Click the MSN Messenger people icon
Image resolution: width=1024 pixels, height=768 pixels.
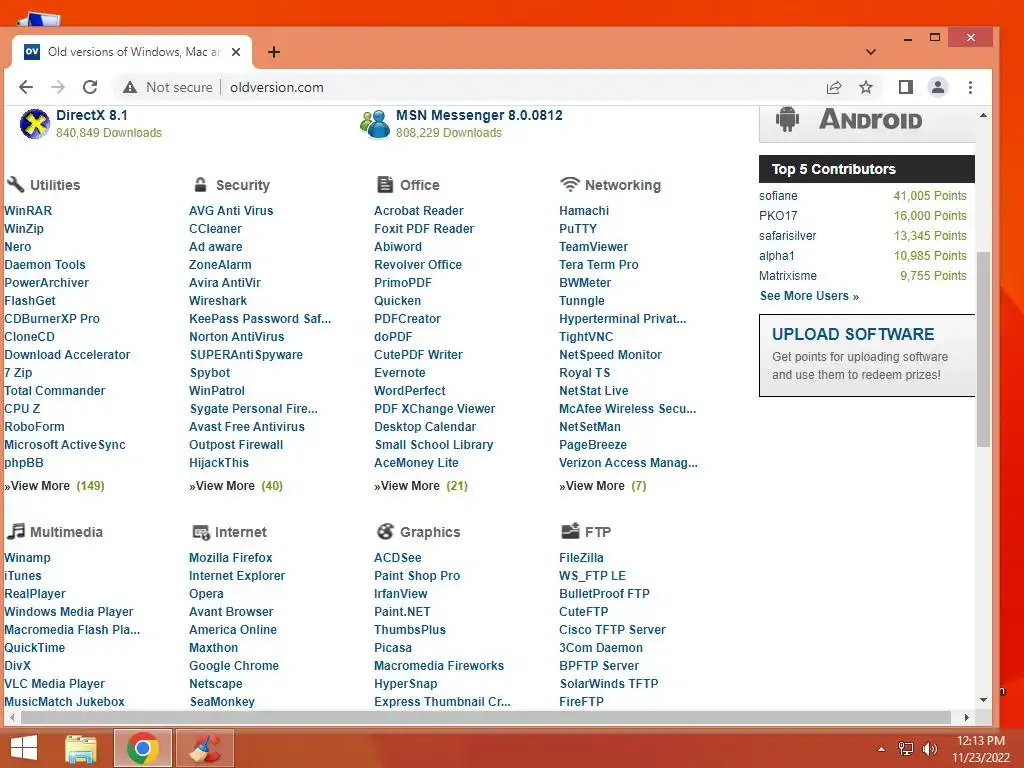pyautogui.click(x=375, y=123)
